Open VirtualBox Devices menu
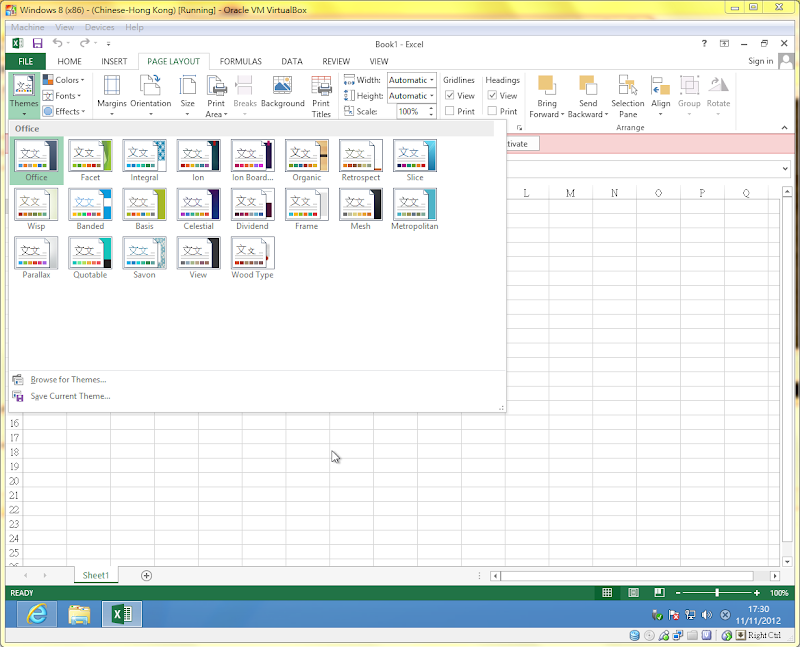Screen dimensions: 800x647 tap(99, 27)
